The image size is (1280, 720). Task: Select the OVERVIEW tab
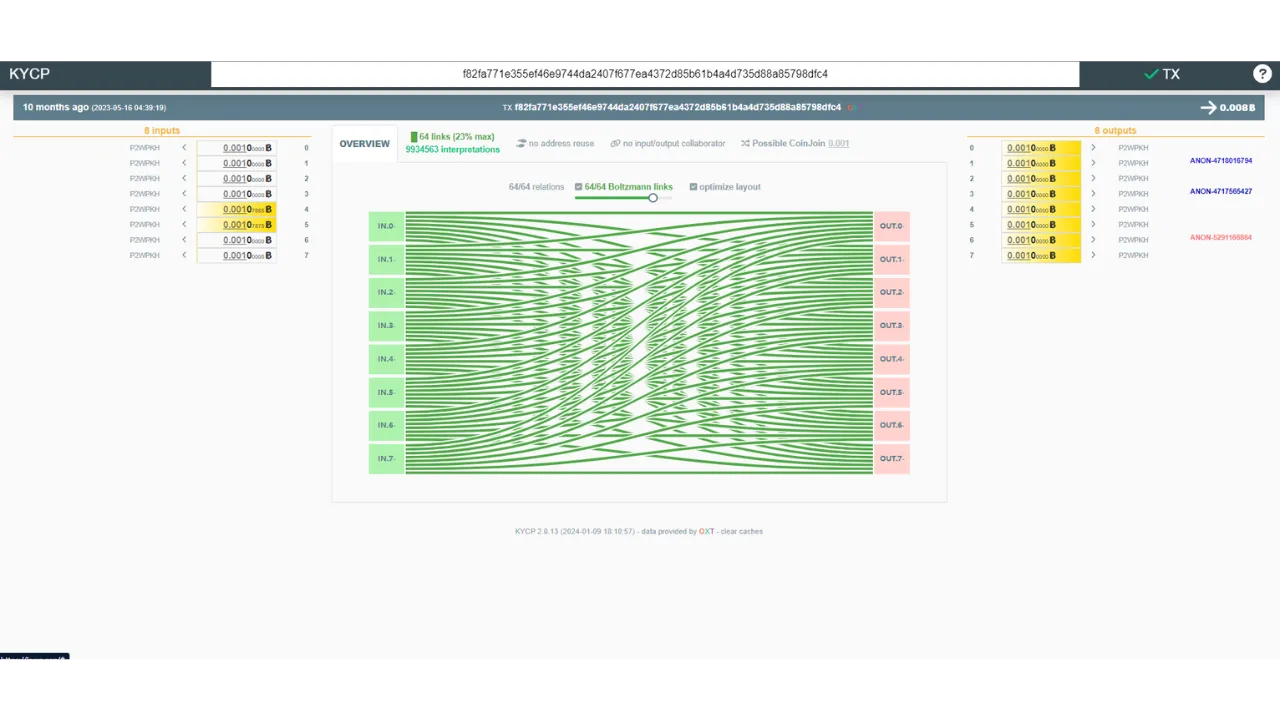click(x=364, y=144)
